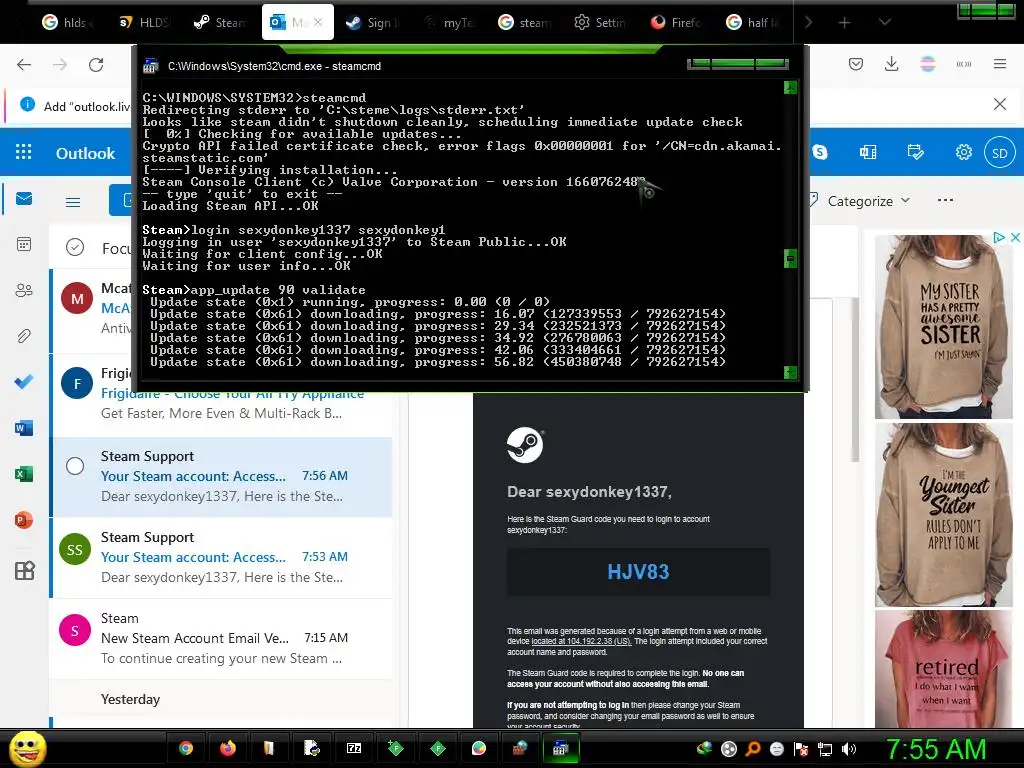Open the My Day pane icon in Outlook header
The height and width of the screenshot is (768, 1024).
click(916, 152)
